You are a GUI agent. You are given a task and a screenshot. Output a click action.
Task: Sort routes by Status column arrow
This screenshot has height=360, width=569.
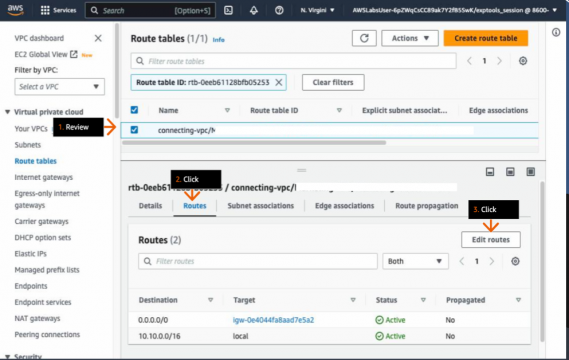click(423, 300)
